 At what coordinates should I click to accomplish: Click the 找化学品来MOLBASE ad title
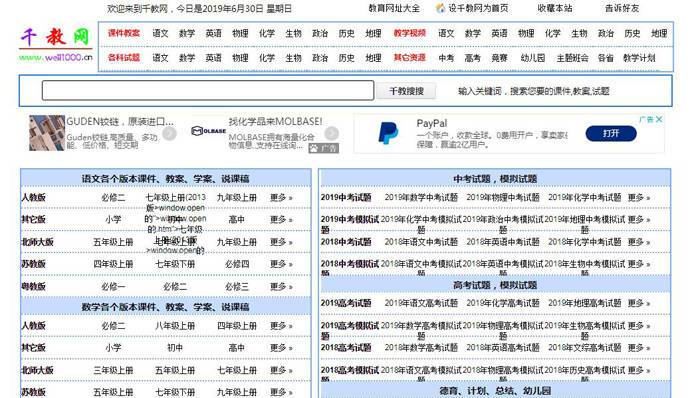coord(275,122)
